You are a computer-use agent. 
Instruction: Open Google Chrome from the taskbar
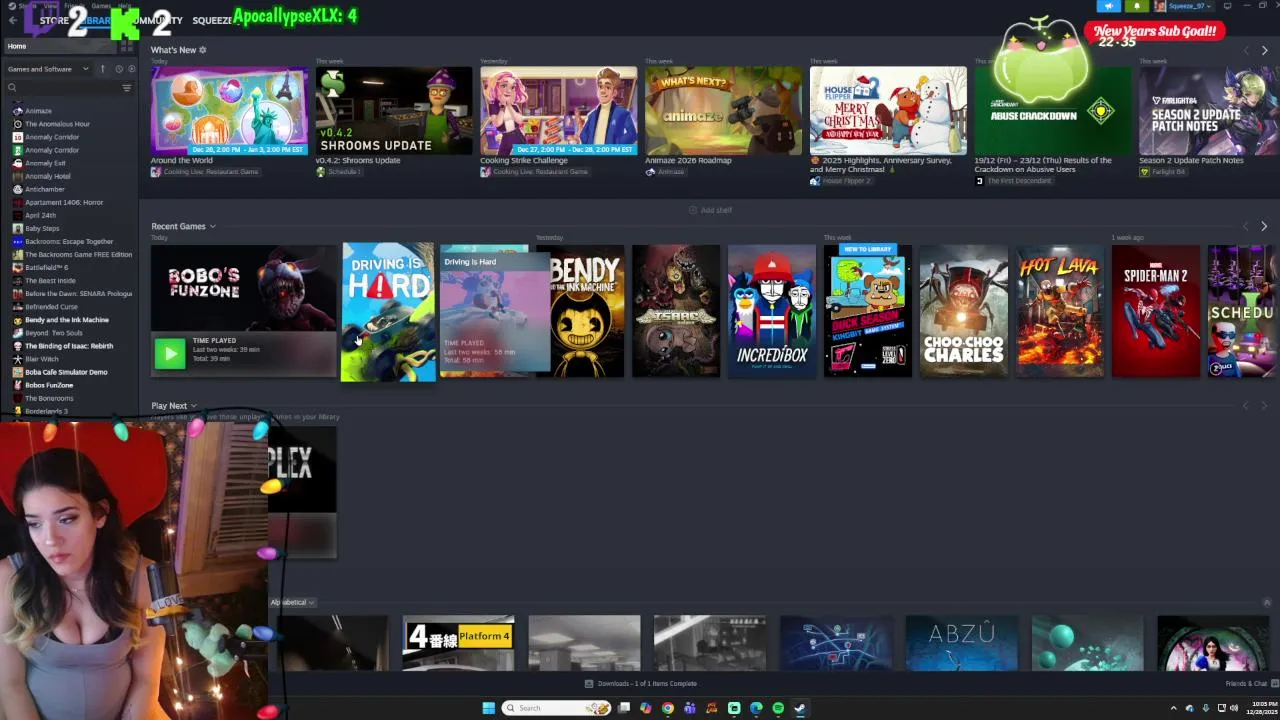point(668,708)
